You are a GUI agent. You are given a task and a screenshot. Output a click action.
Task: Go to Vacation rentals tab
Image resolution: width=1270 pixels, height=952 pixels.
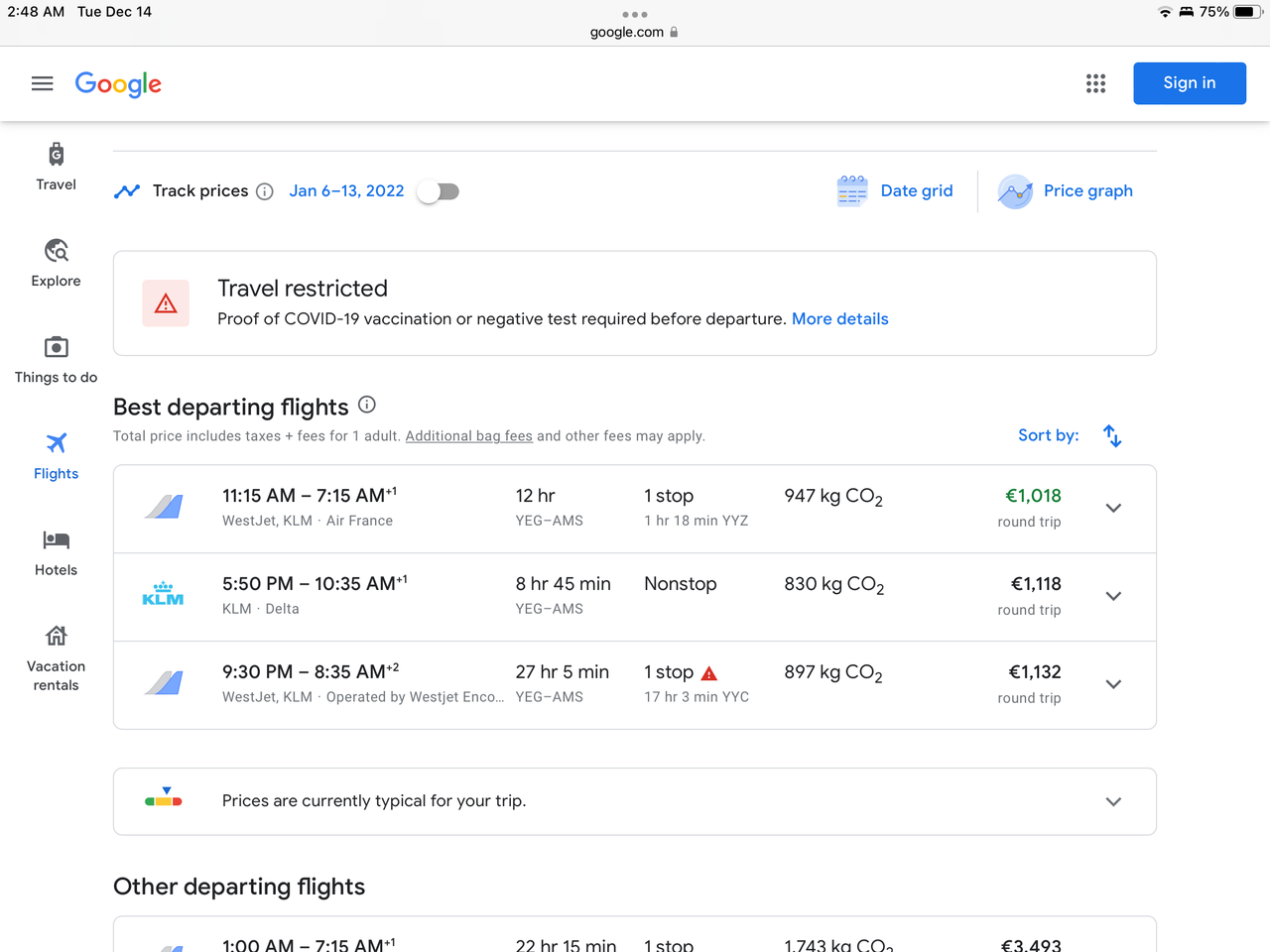[57, 658]
